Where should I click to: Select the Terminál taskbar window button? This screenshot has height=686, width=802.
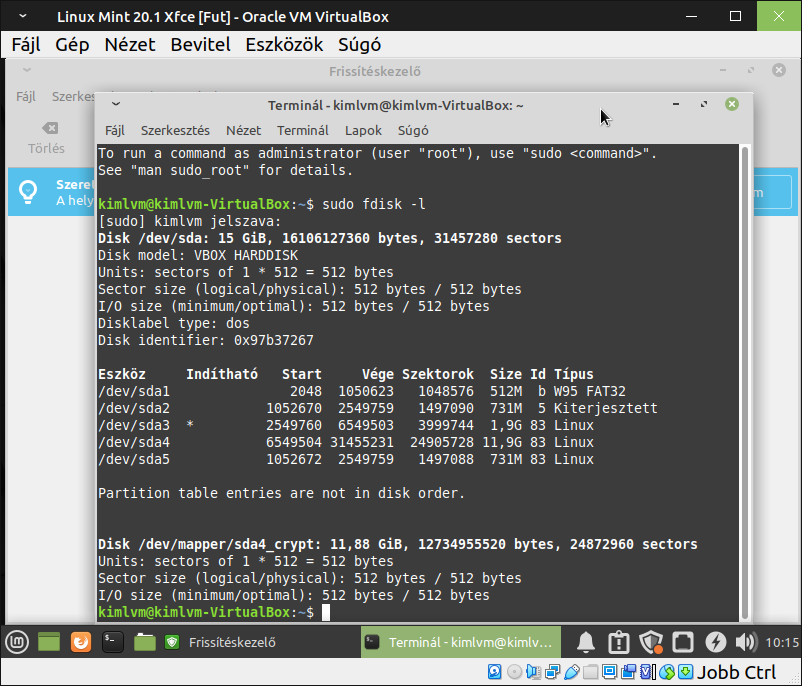point(460,642)
